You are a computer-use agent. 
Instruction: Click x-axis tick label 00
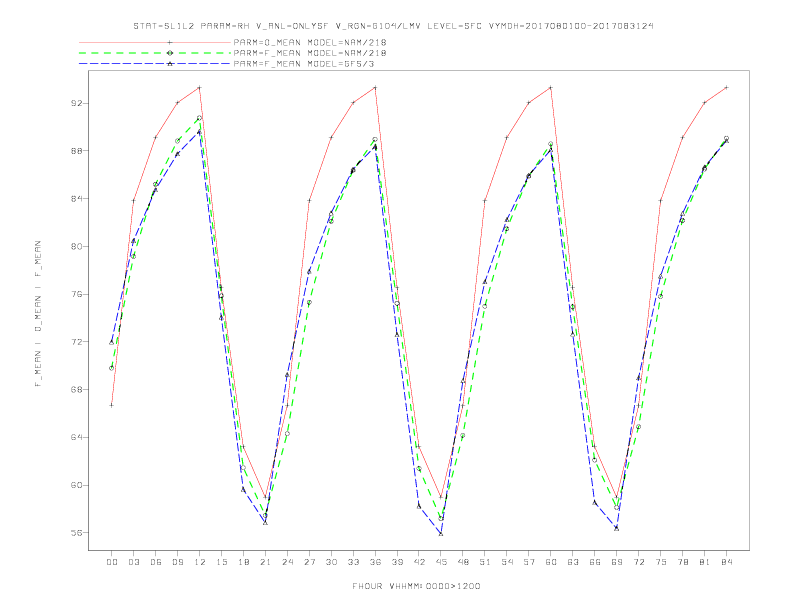(112, 562)
